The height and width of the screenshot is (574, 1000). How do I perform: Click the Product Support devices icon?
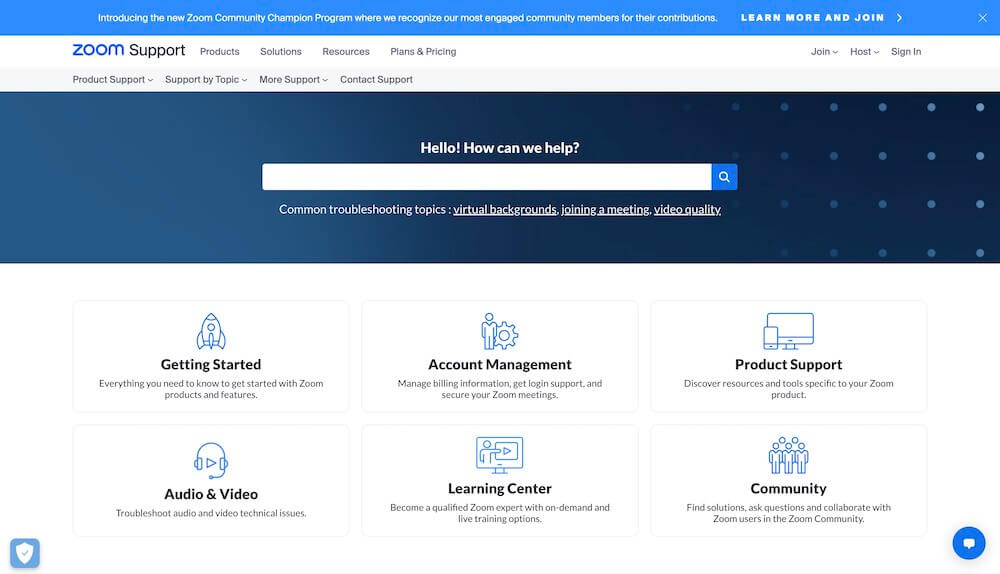point(789,332)
